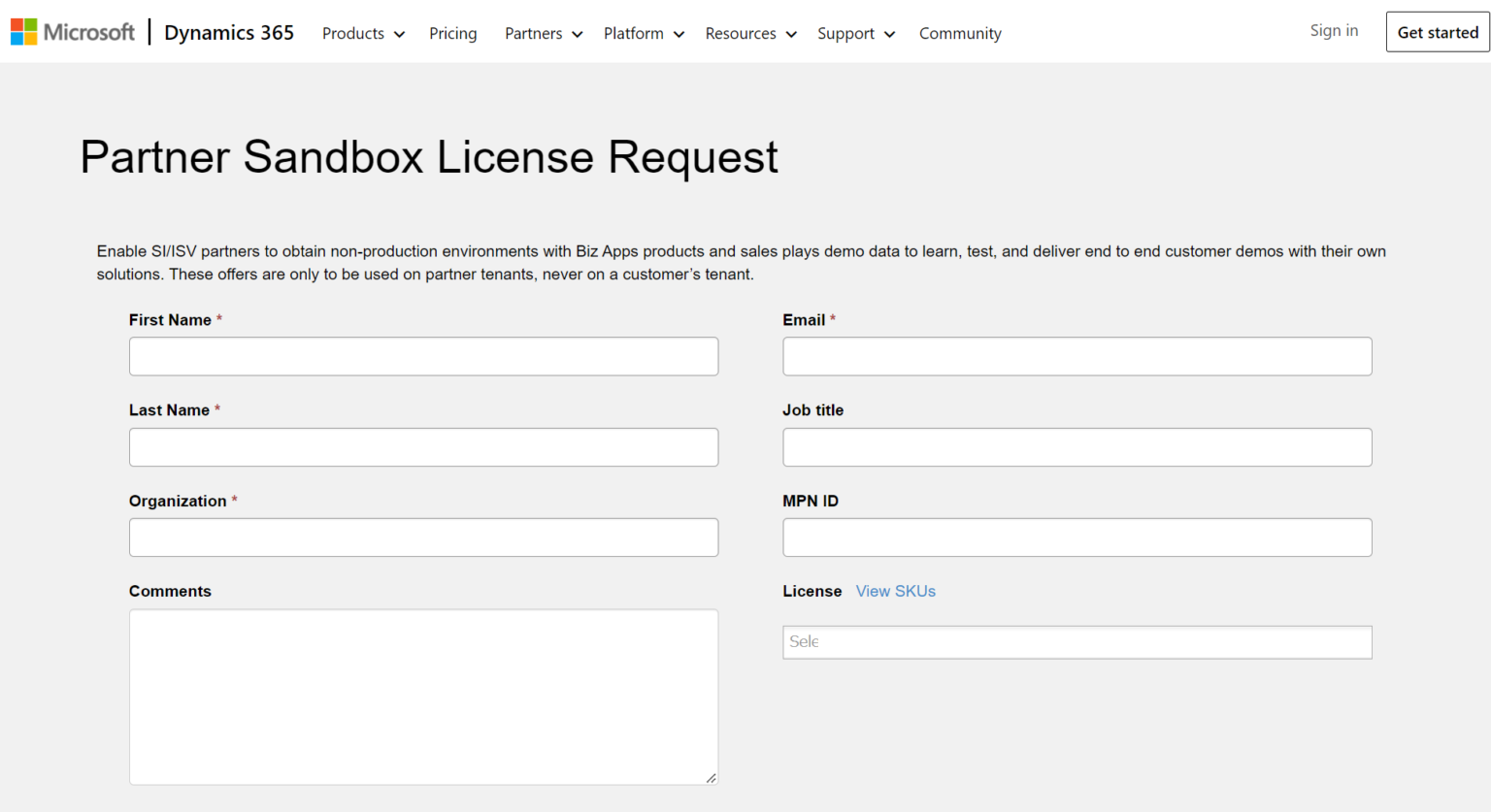
Task: Open the Support dropdown menu
Action: 854,33
